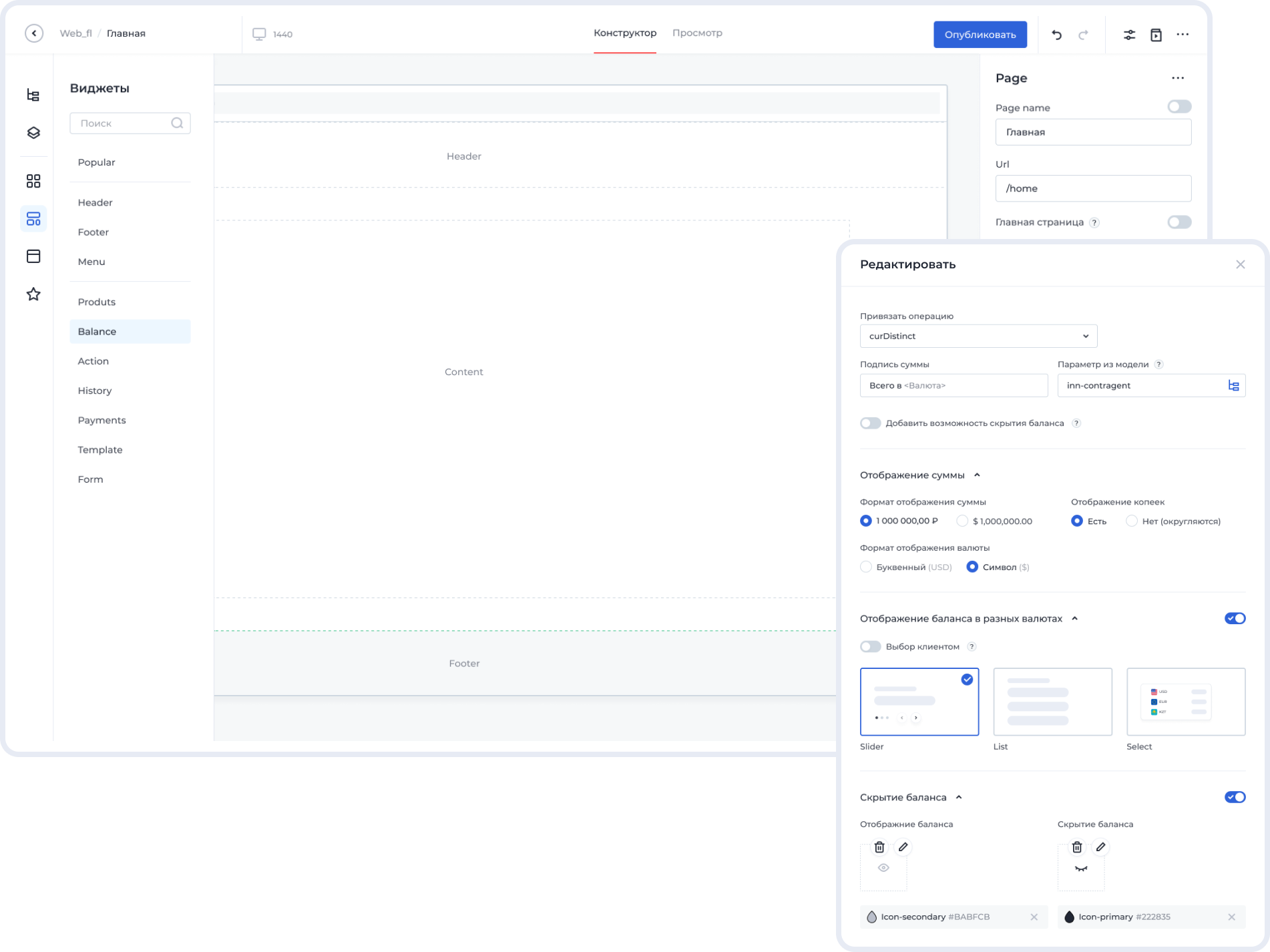Collapse the Скрытие баланса section
1270x952 pixels.
click(959, 797)
